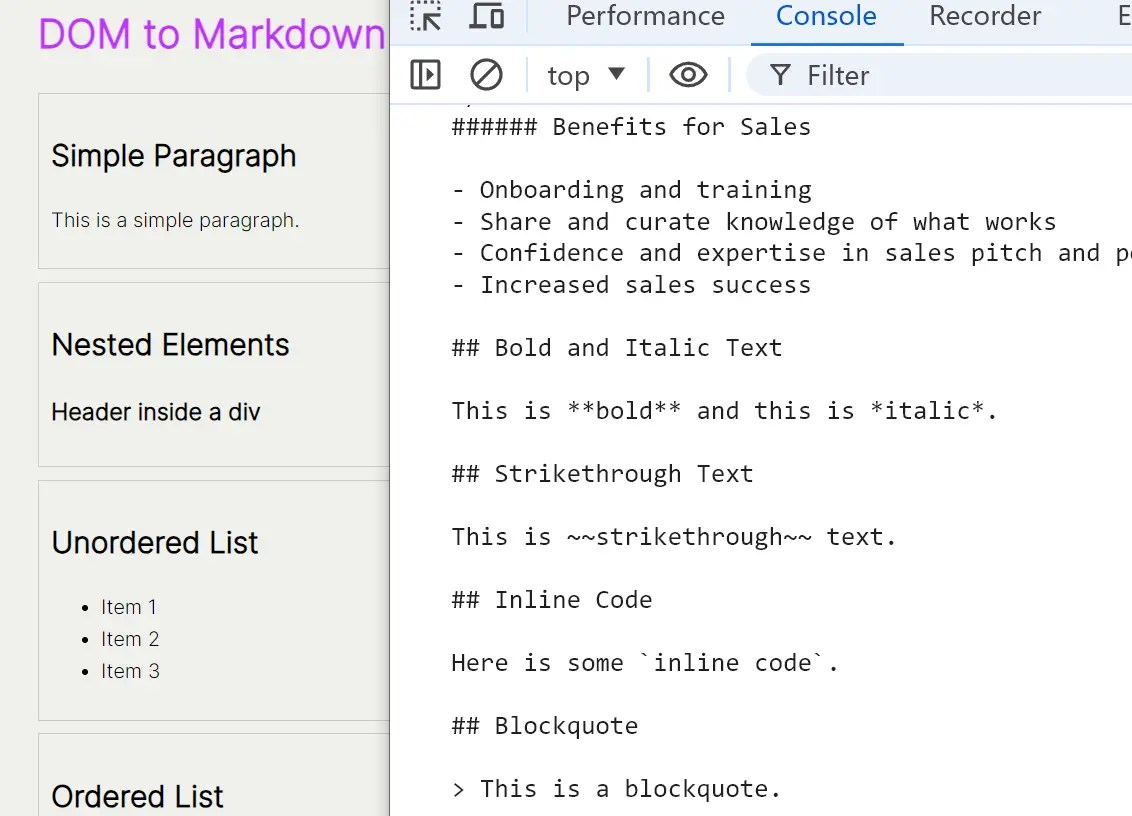Click line 'This is ~~strikethrough~~ text.'

674,537
